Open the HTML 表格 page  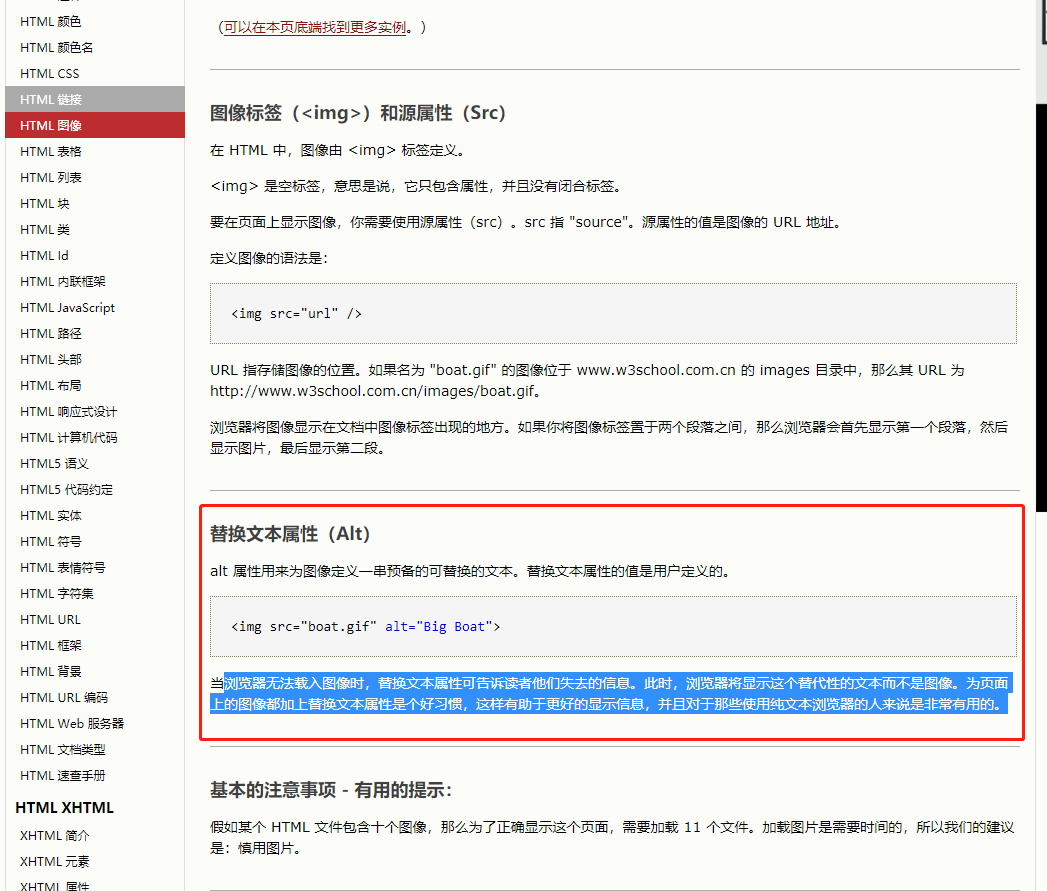coord(46,151)
